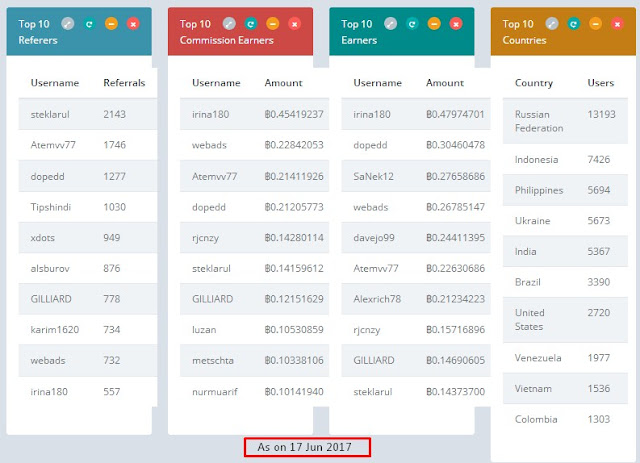Select Alexrich78 in Top 10 Earners

click(377, 299)
